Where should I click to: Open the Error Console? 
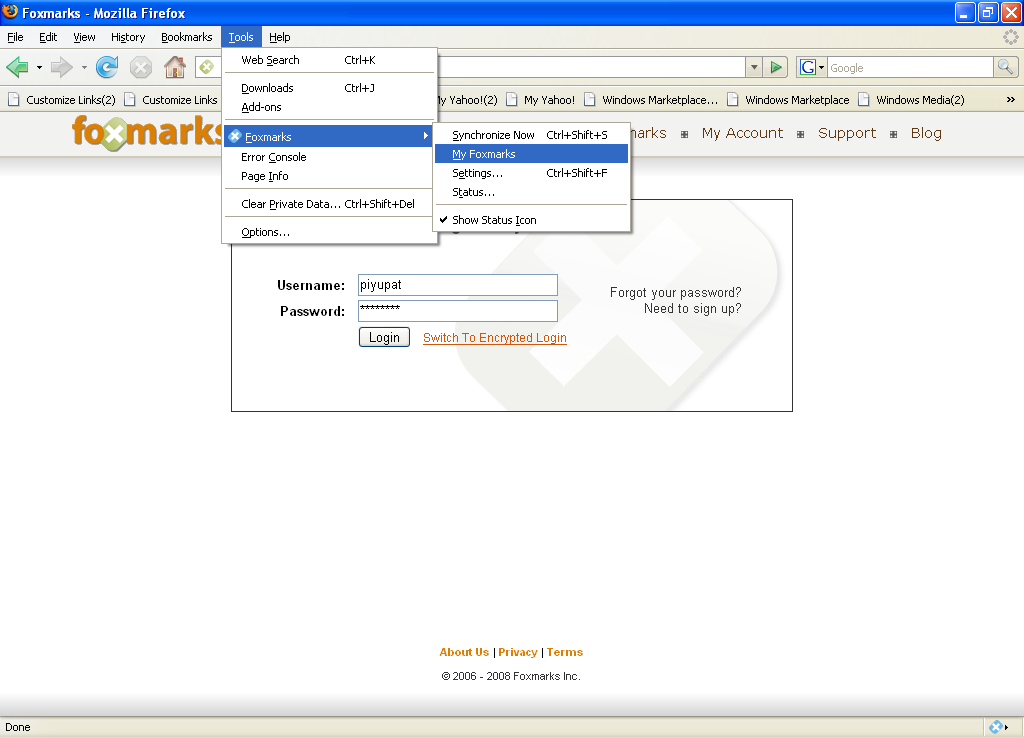[x=328, y=157]
